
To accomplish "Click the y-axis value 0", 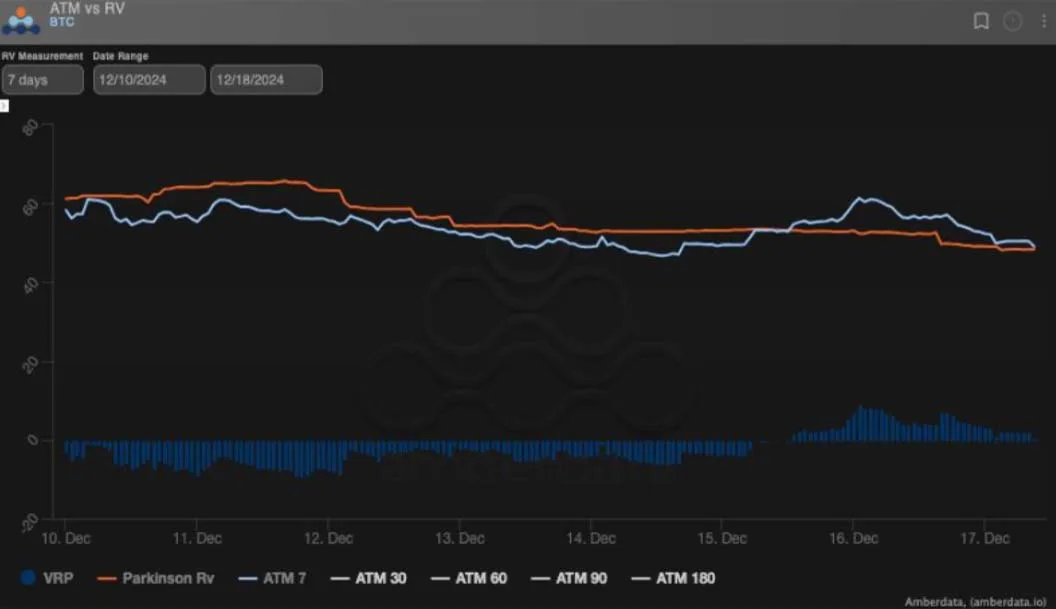I will point(33,440).
